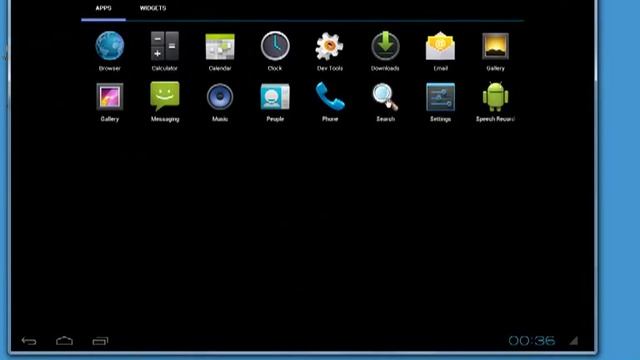Open the Downloads app

pyautogui.click(x=385, y=46)
